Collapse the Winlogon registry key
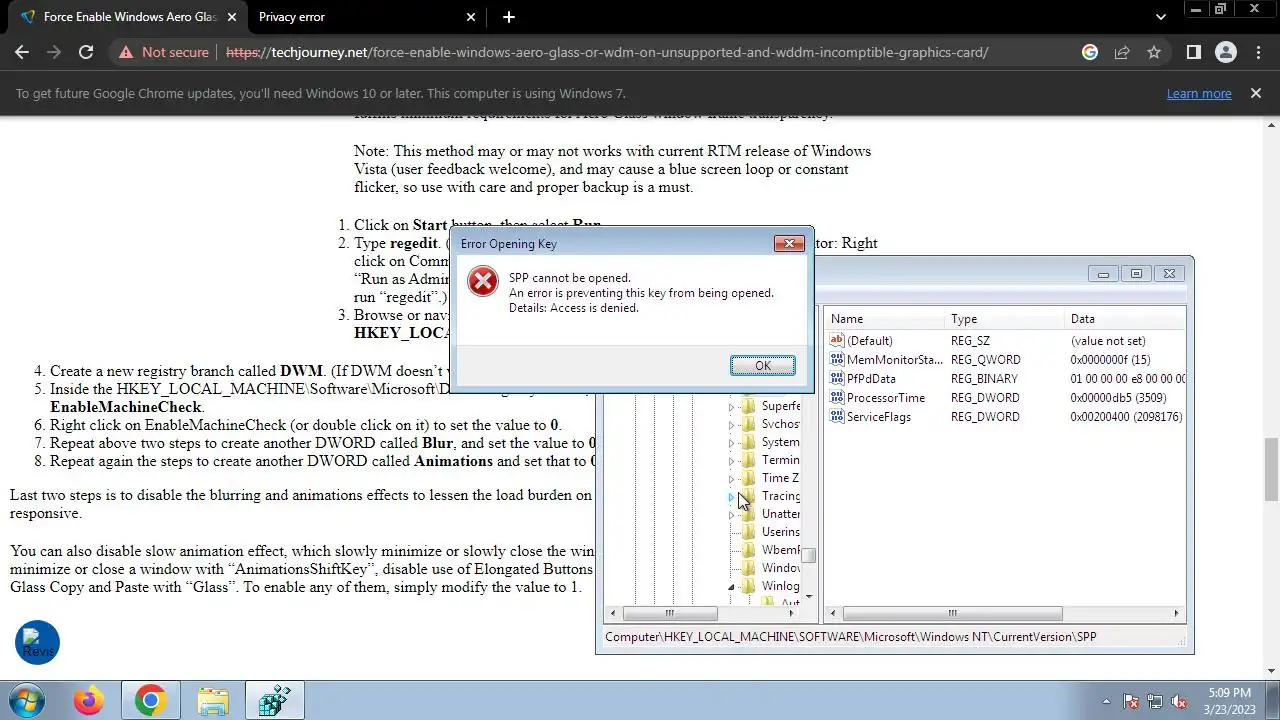Viewport: 1280px width, 720px height. click(x=731, y=586)
